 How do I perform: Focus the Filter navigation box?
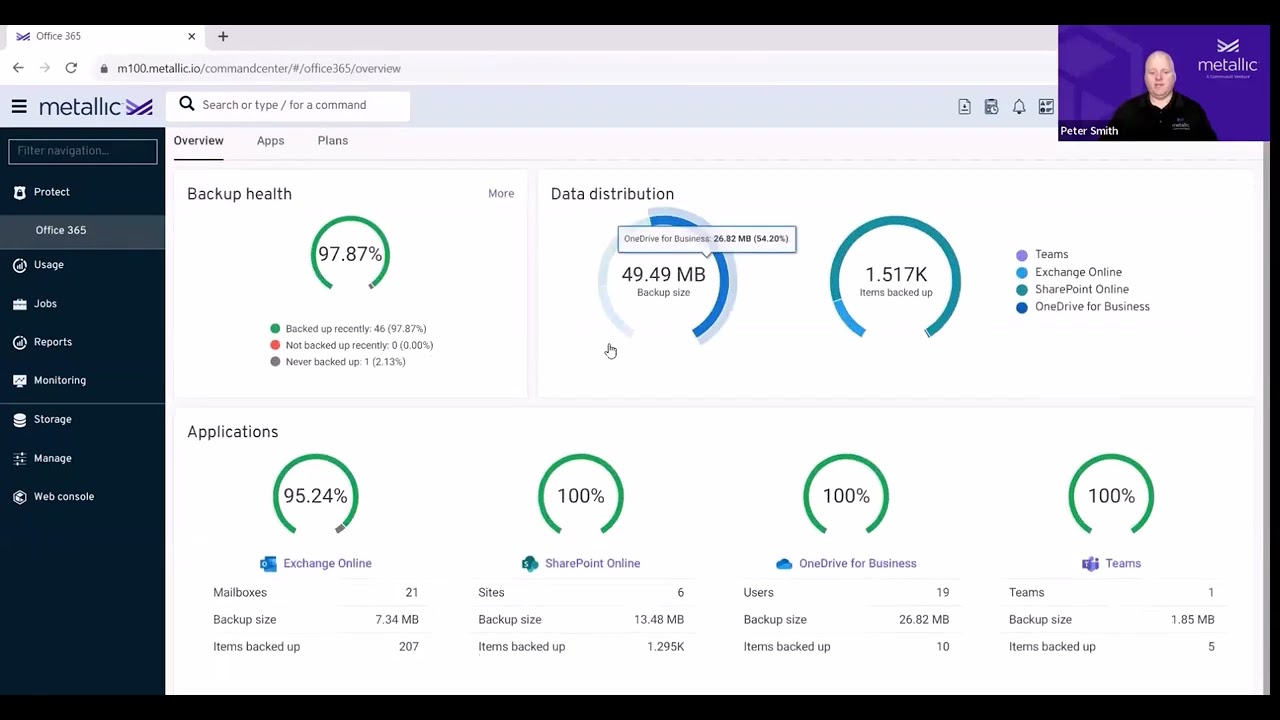[x=83, y=151]
